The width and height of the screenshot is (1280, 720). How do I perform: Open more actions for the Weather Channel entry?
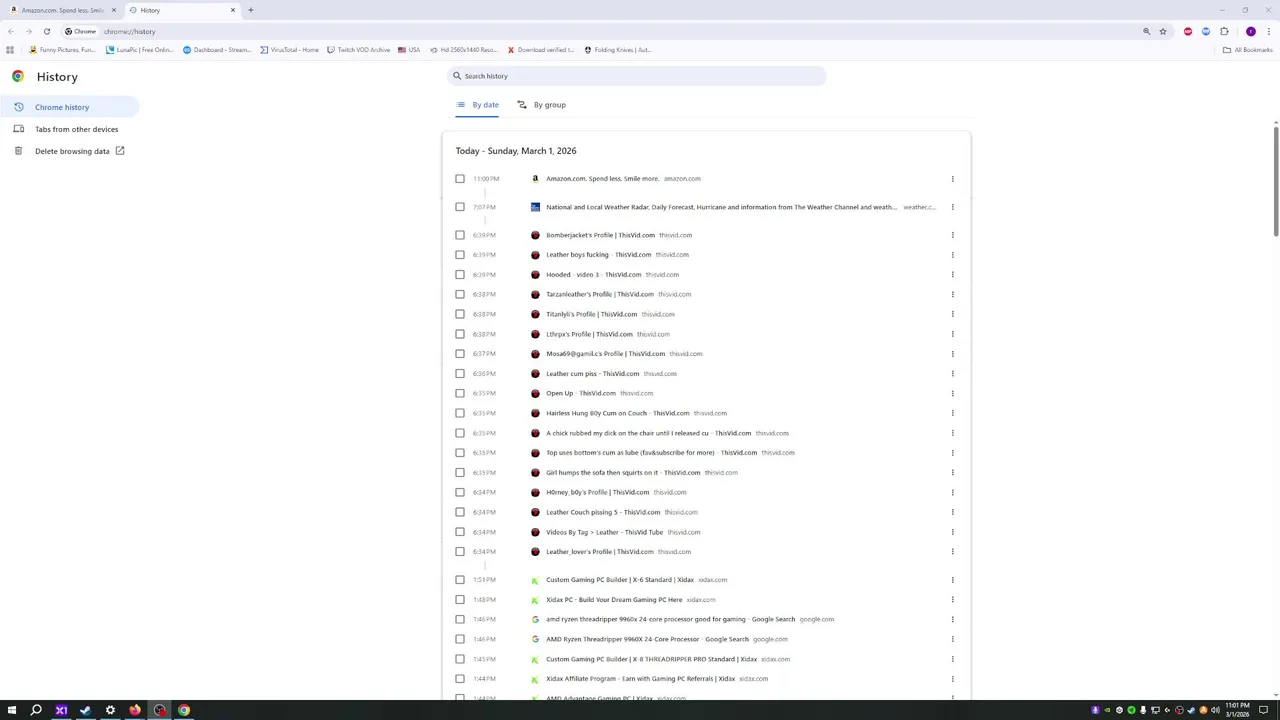952,207
